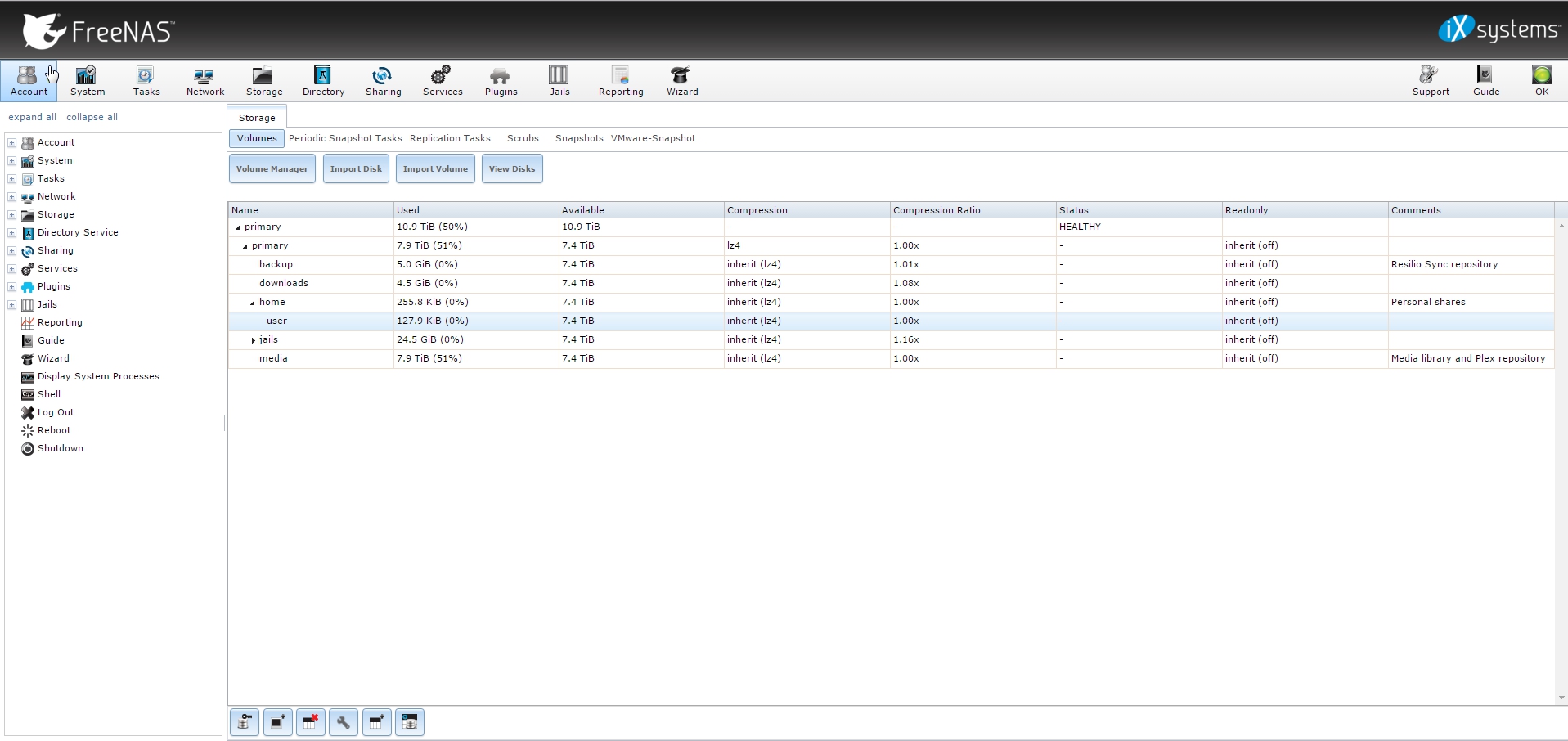Select the Reporting icon in the toolbar
Viewport: 1568px width, 741px height.
click(620, 79)
